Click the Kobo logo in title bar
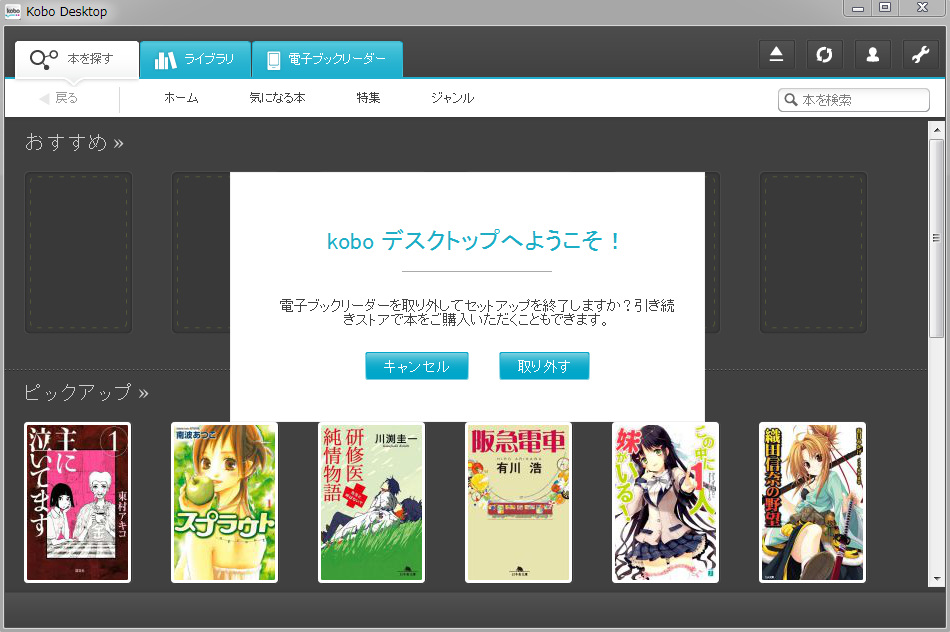The image size is (950, 632). [13, 12]
